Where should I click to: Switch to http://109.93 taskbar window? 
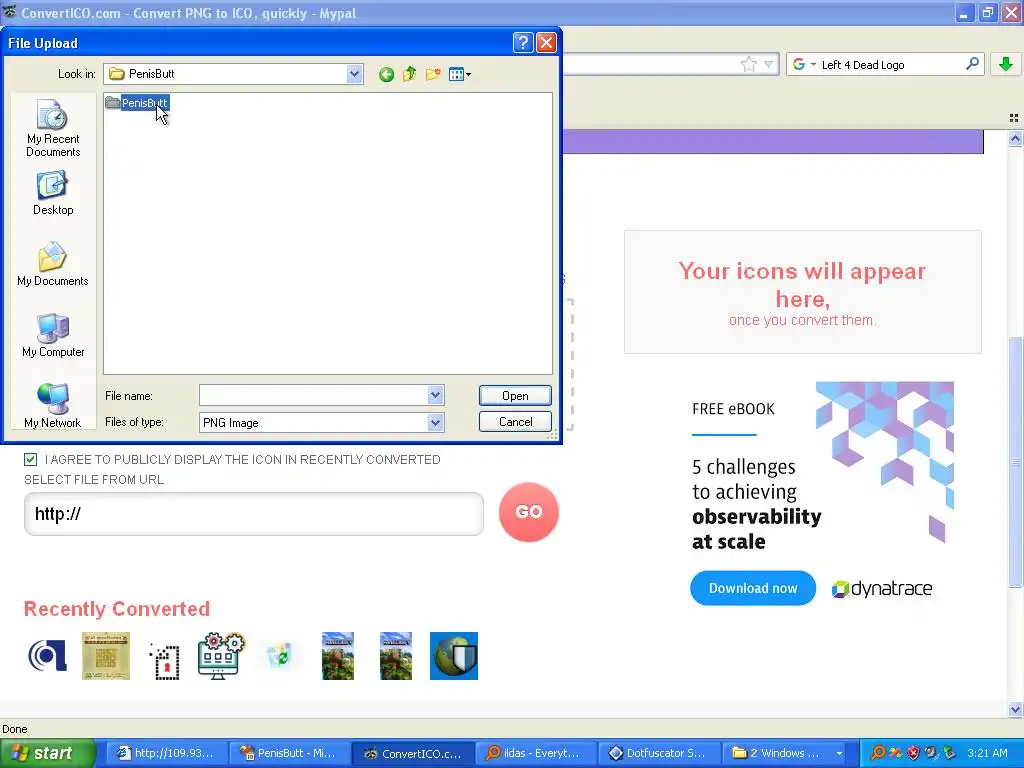point(167,753)
